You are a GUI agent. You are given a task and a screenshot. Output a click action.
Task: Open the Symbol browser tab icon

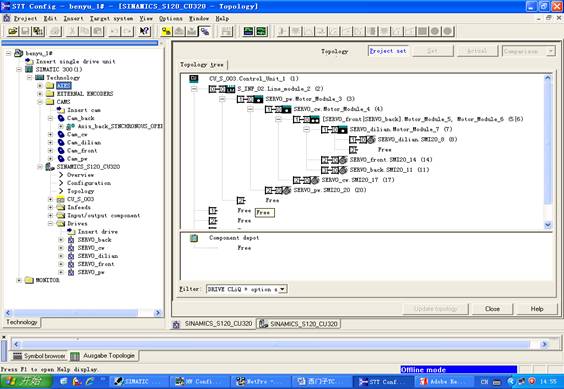pyautogui.click(x=18, y=356)
